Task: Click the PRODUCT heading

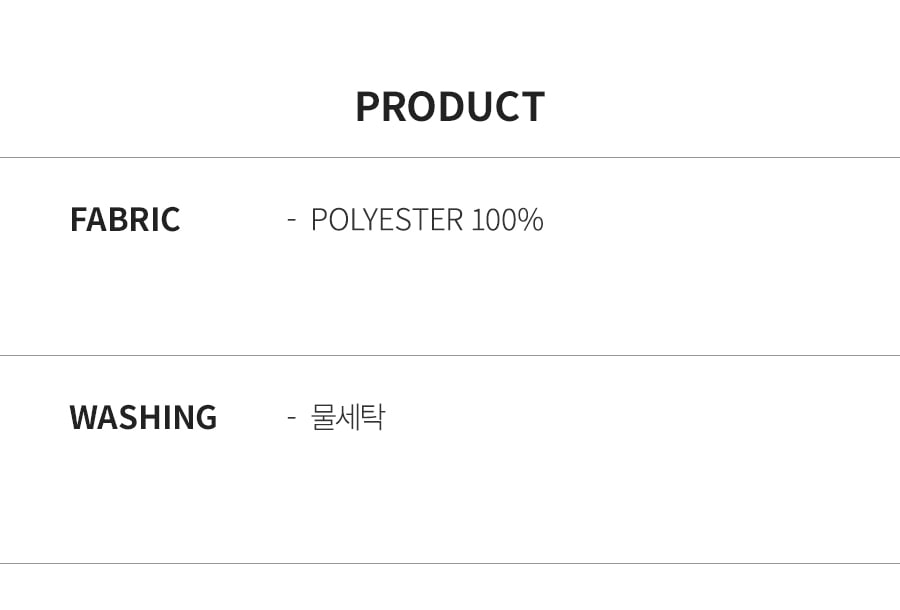Action: (450, 107)
